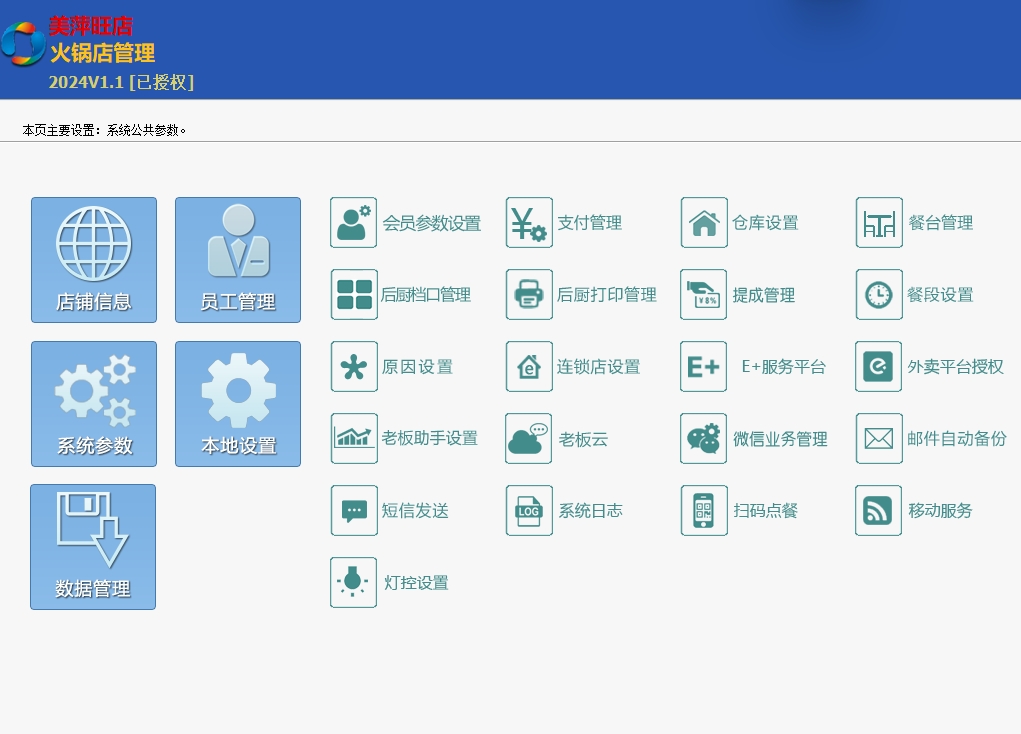This screenshot has height=734, width=1021.
Task: Open the 系统日志 LOG icon
Action: [529, 511]
